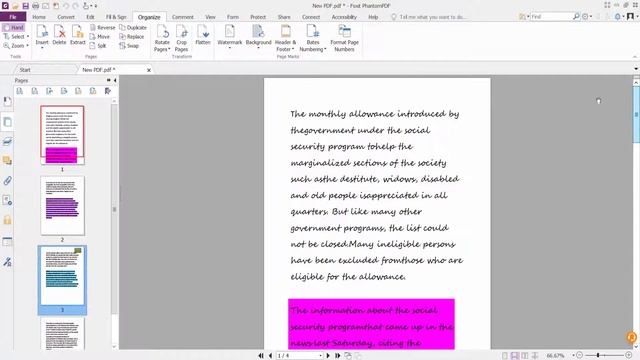Switch to the Fill & Sign tab

click(116, 17)
